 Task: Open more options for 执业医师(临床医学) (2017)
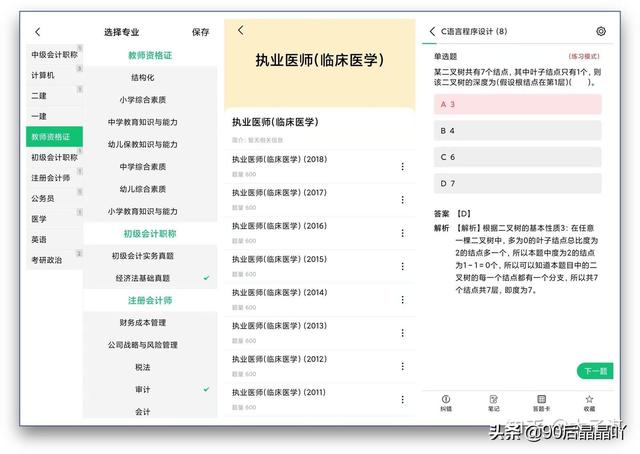pos(402,200)
